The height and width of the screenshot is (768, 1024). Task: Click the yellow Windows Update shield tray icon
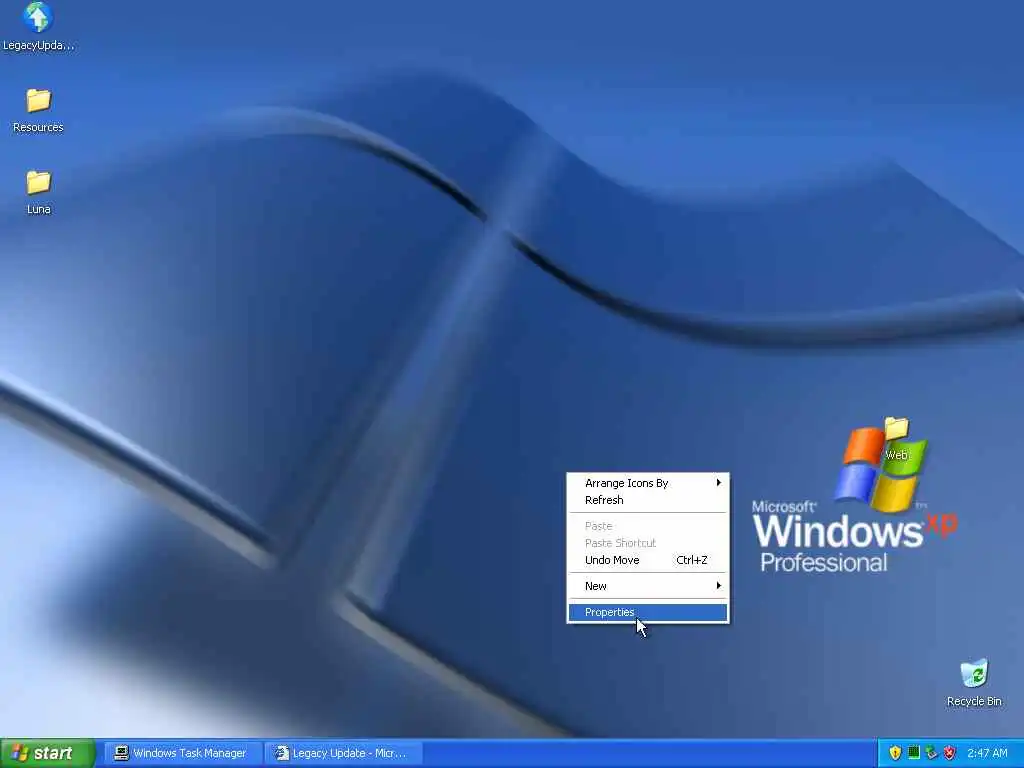[x=895, y=753]
